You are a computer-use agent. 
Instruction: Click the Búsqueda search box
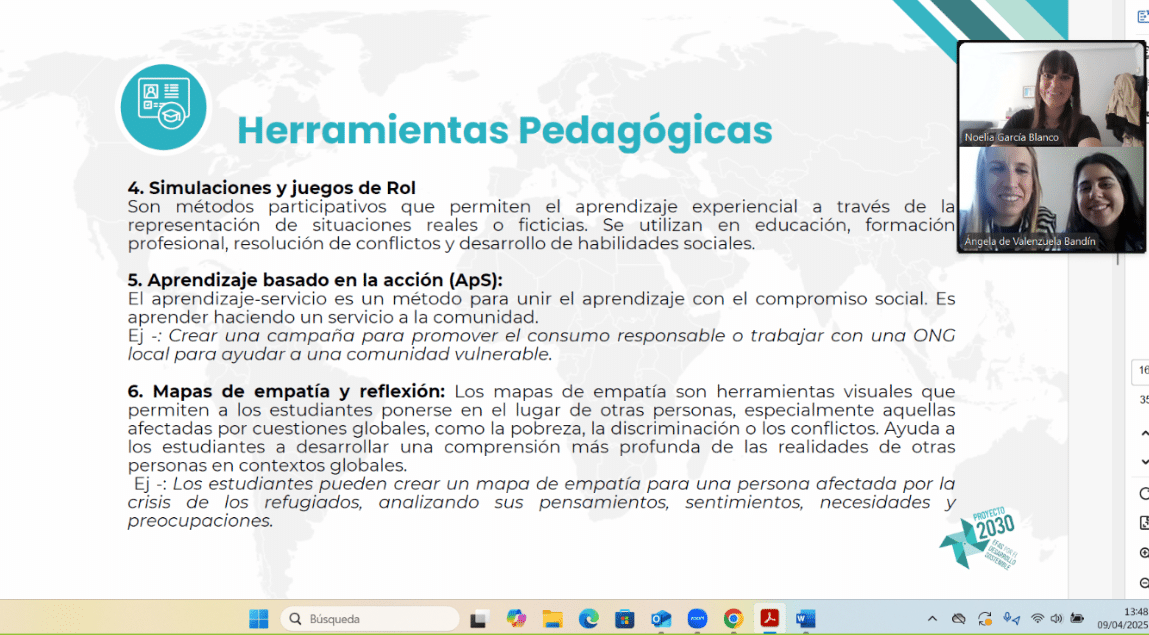(369, 619)
